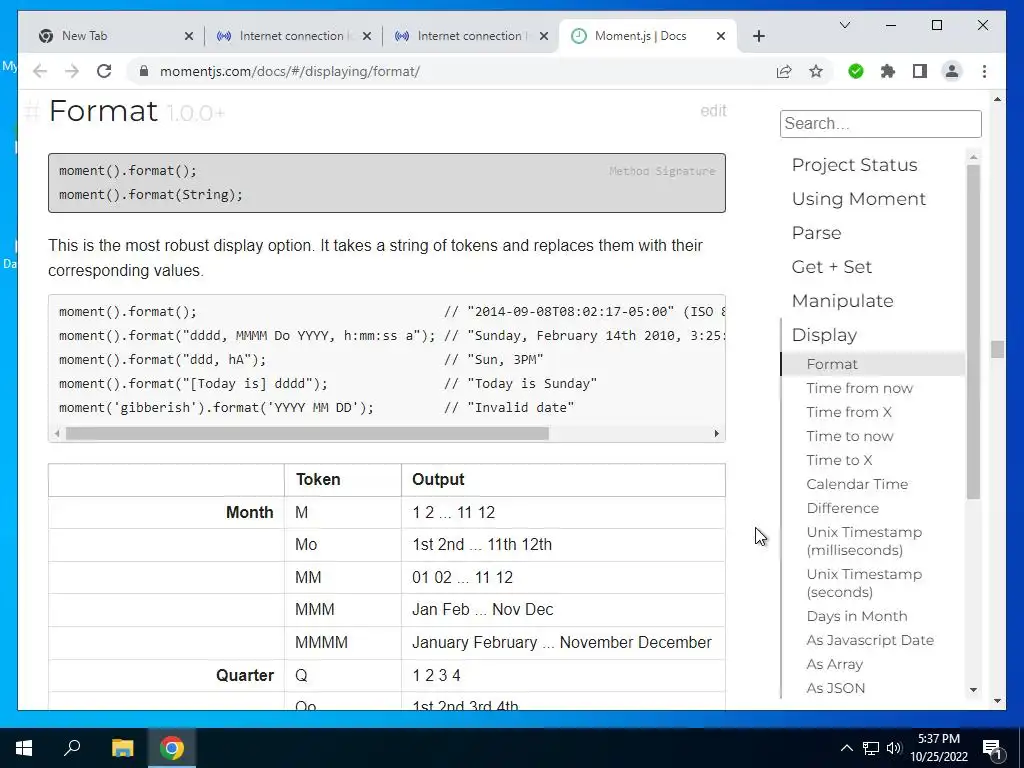Close the New Tab tab

click(189, 36)
